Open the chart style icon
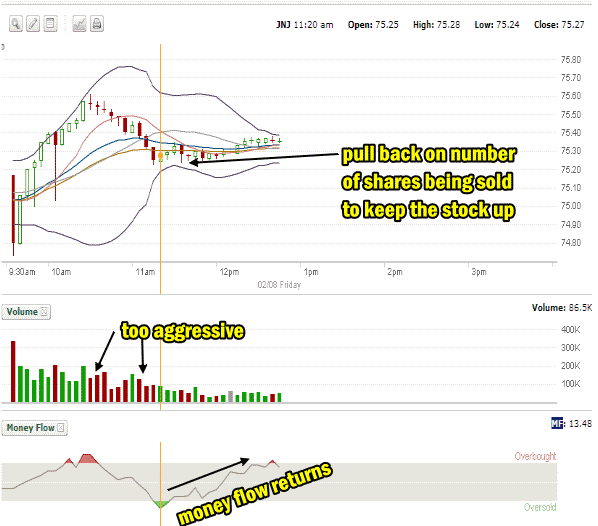The height and width of the screenshot is (526, 598). point(79,24)
